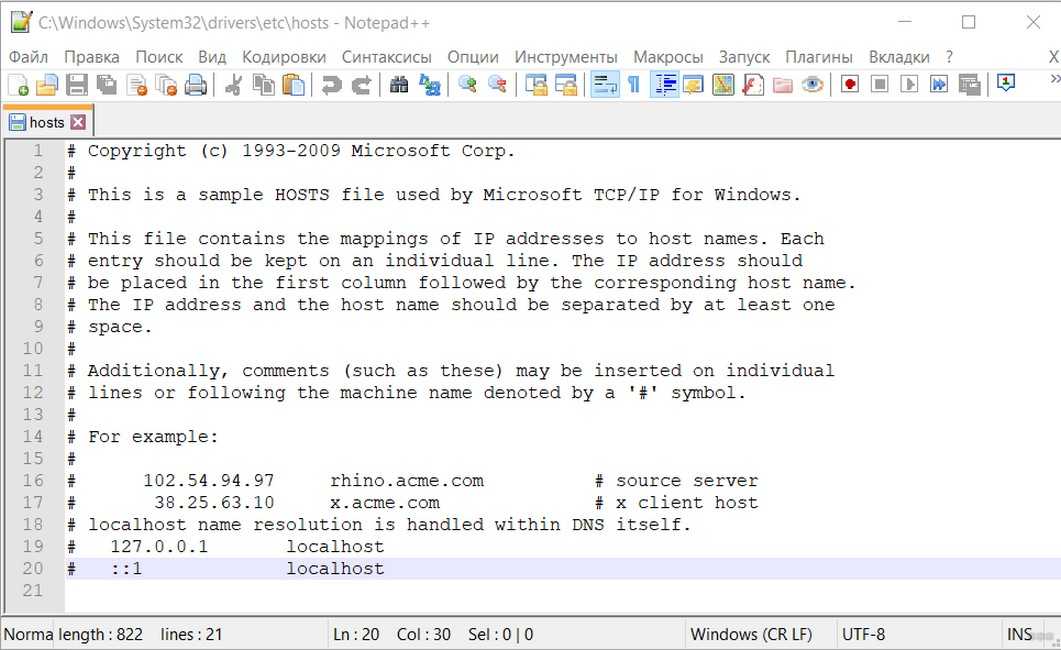Click the Print icon in toolbar
Viewport: 1061px width, 650px height.
[196, 85]
